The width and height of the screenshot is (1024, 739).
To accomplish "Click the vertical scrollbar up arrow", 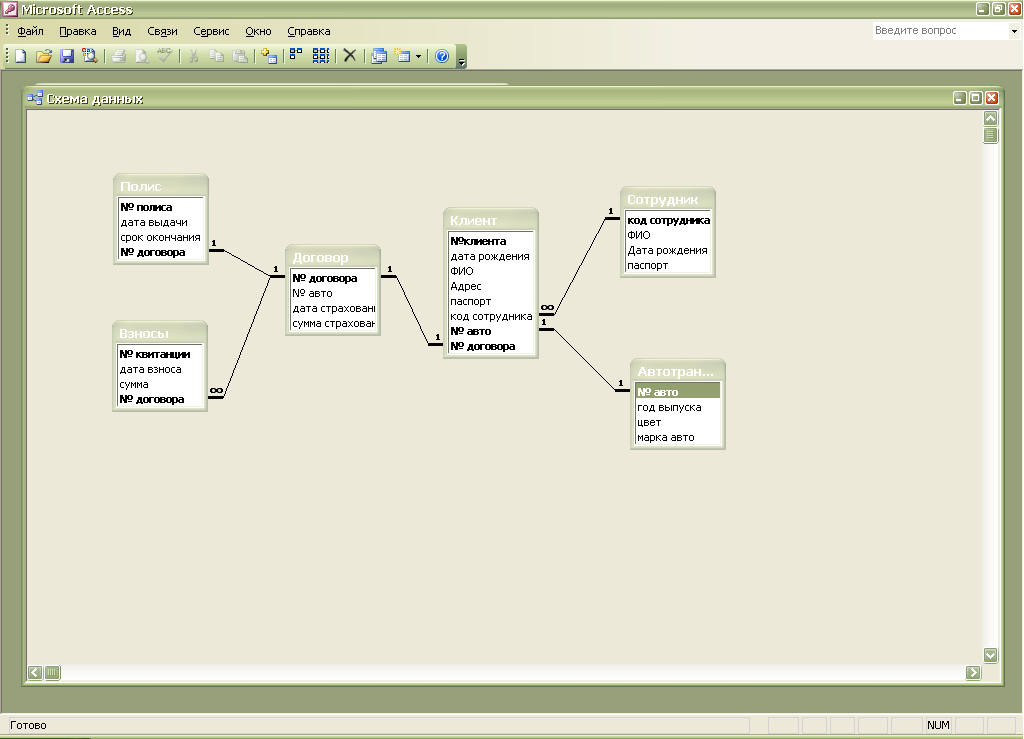I will coord(991,118).
